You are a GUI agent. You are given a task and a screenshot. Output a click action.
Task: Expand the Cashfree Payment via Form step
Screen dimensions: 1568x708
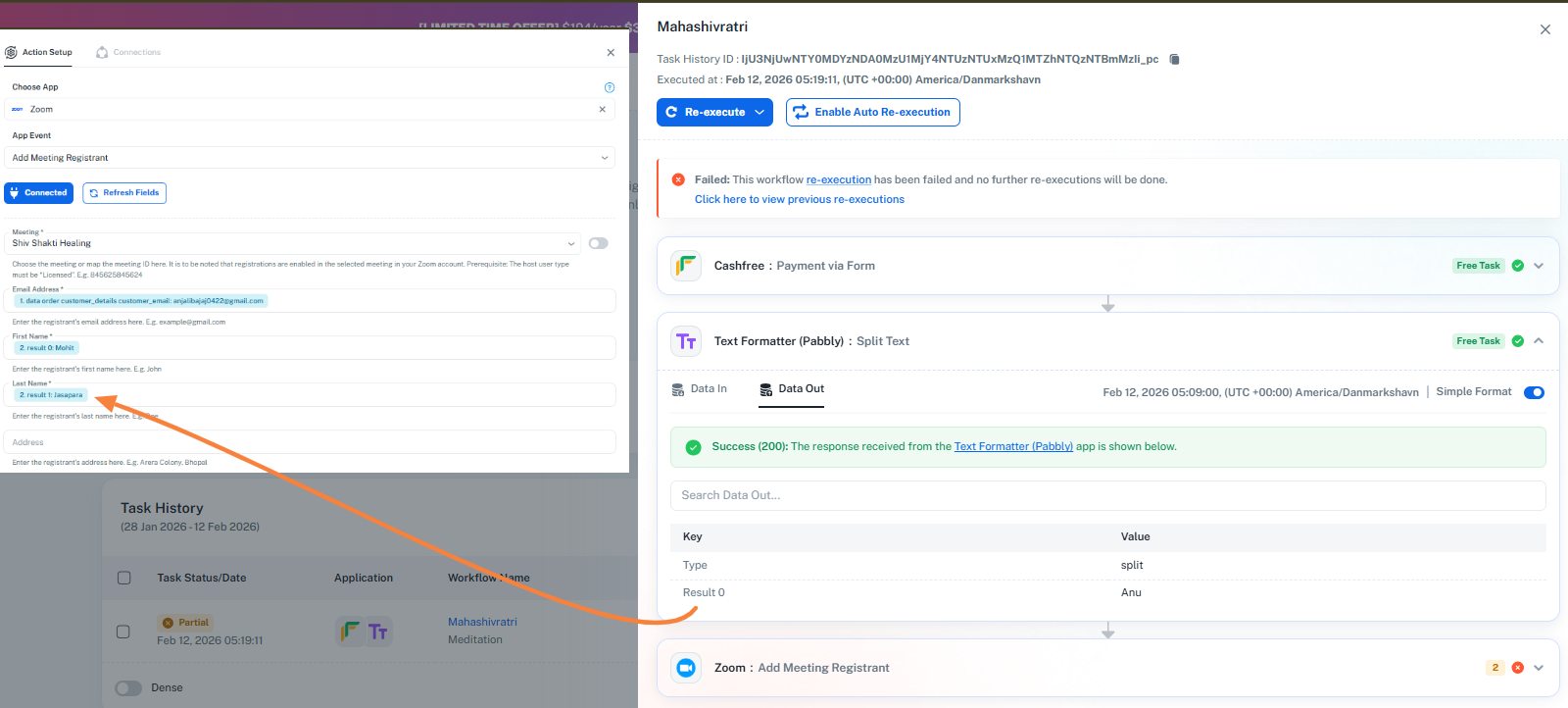click(x=1539, y=266)
